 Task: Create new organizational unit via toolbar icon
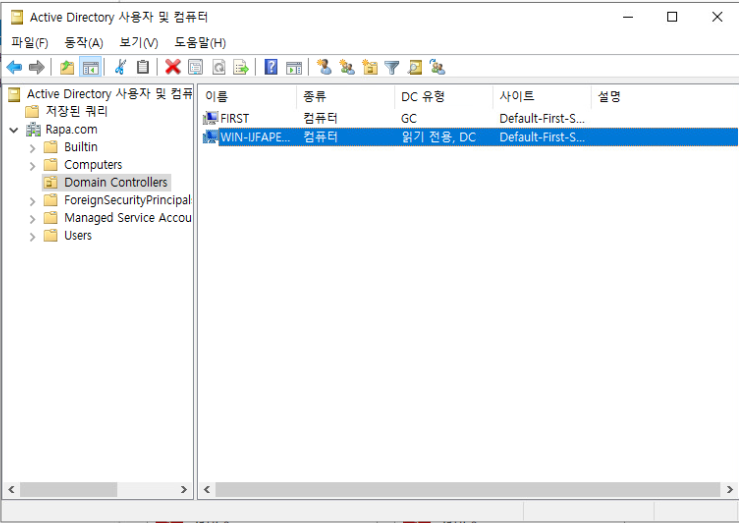370,67
